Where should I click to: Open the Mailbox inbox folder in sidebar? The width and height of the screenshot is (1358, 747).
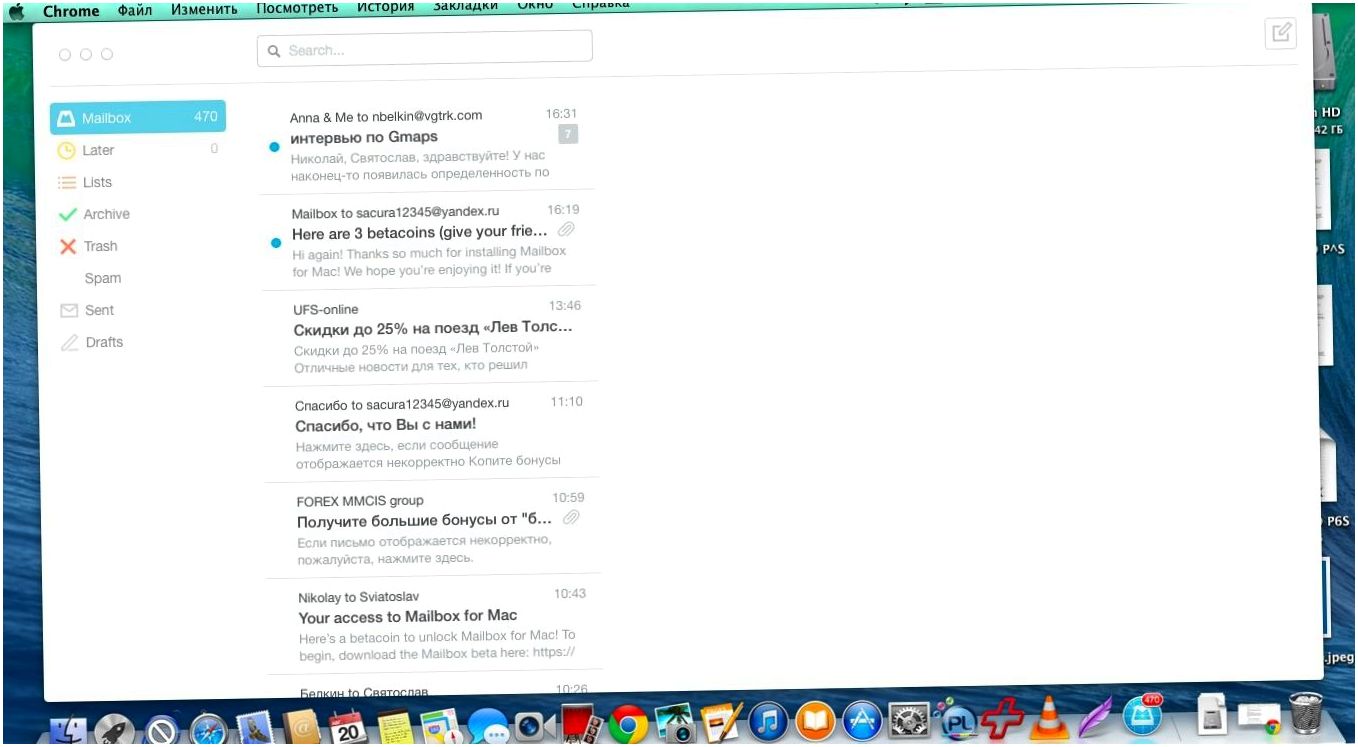click(138, 117)
